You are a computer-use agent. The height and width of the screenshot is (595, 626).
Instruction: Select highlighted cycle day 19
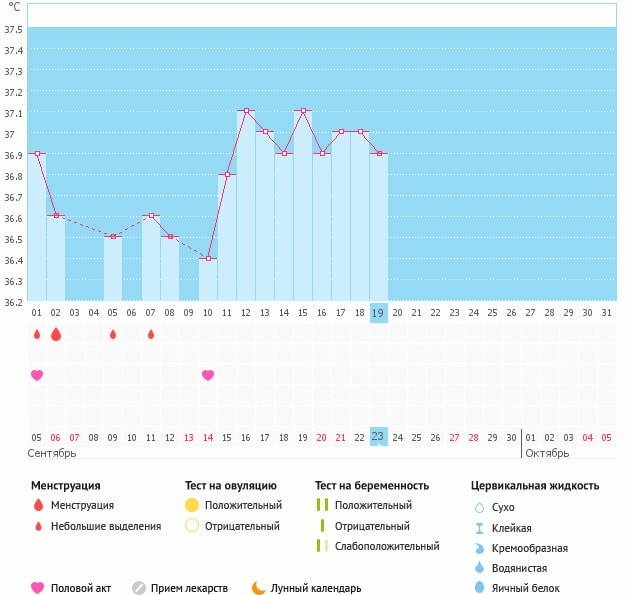point(378,313)
